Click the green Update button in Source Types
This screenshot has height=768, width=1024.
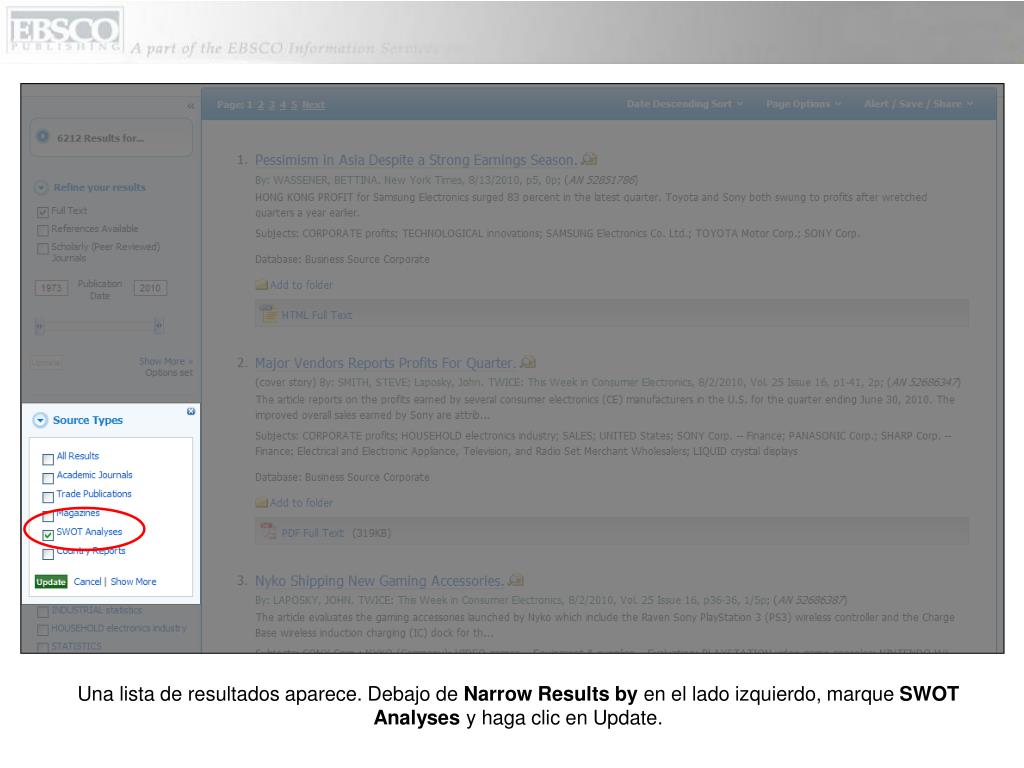pos(51,582)
